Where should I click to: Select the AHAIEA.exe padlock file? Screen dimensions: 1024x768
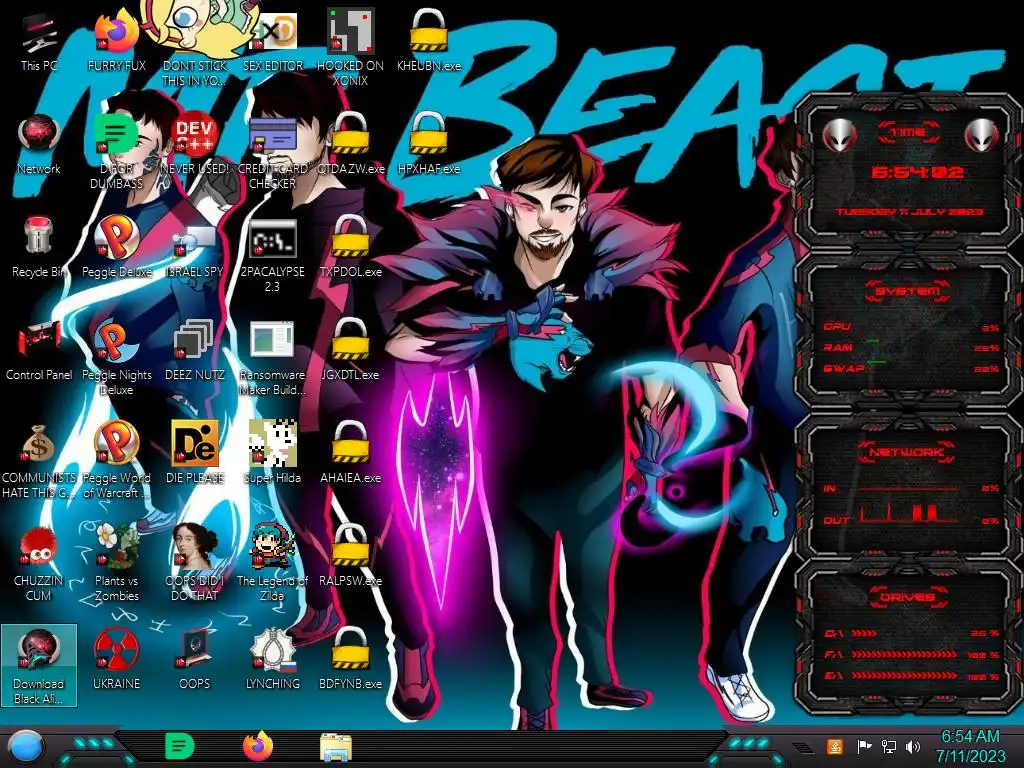[x=351, y=452]
